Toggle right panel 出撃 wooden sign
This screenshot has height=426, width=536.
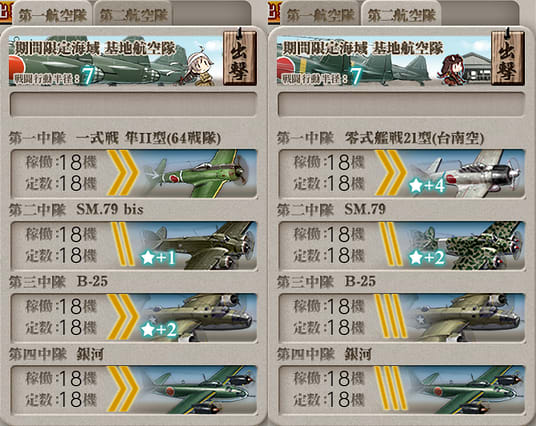click(508, 57)
